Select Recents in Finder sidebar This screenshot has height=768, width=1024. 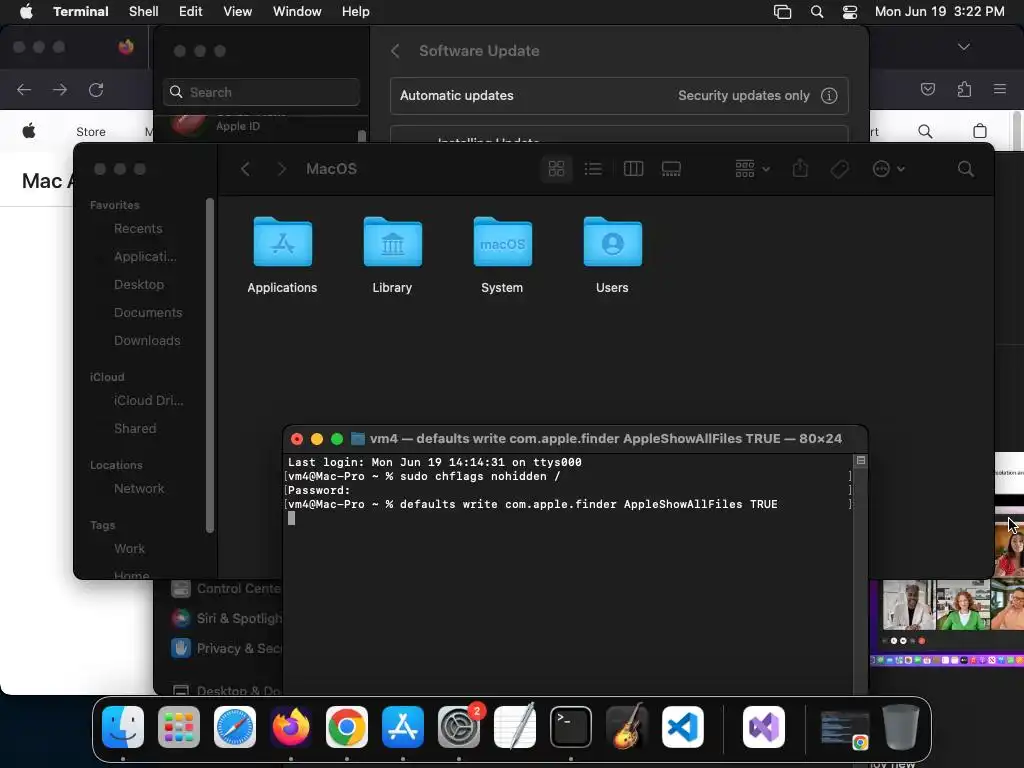138,229
